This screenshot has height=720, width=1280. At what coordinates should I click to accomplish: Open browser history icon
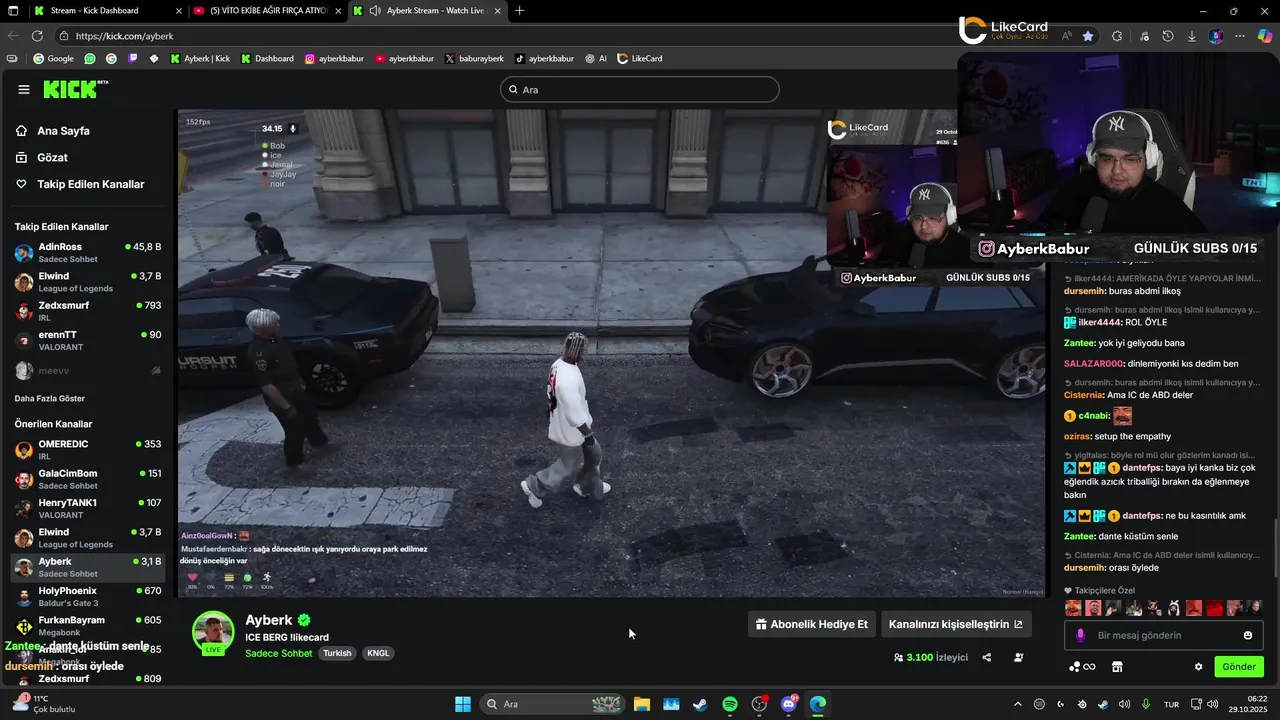pyautogui.click(x=1167, y=36)
